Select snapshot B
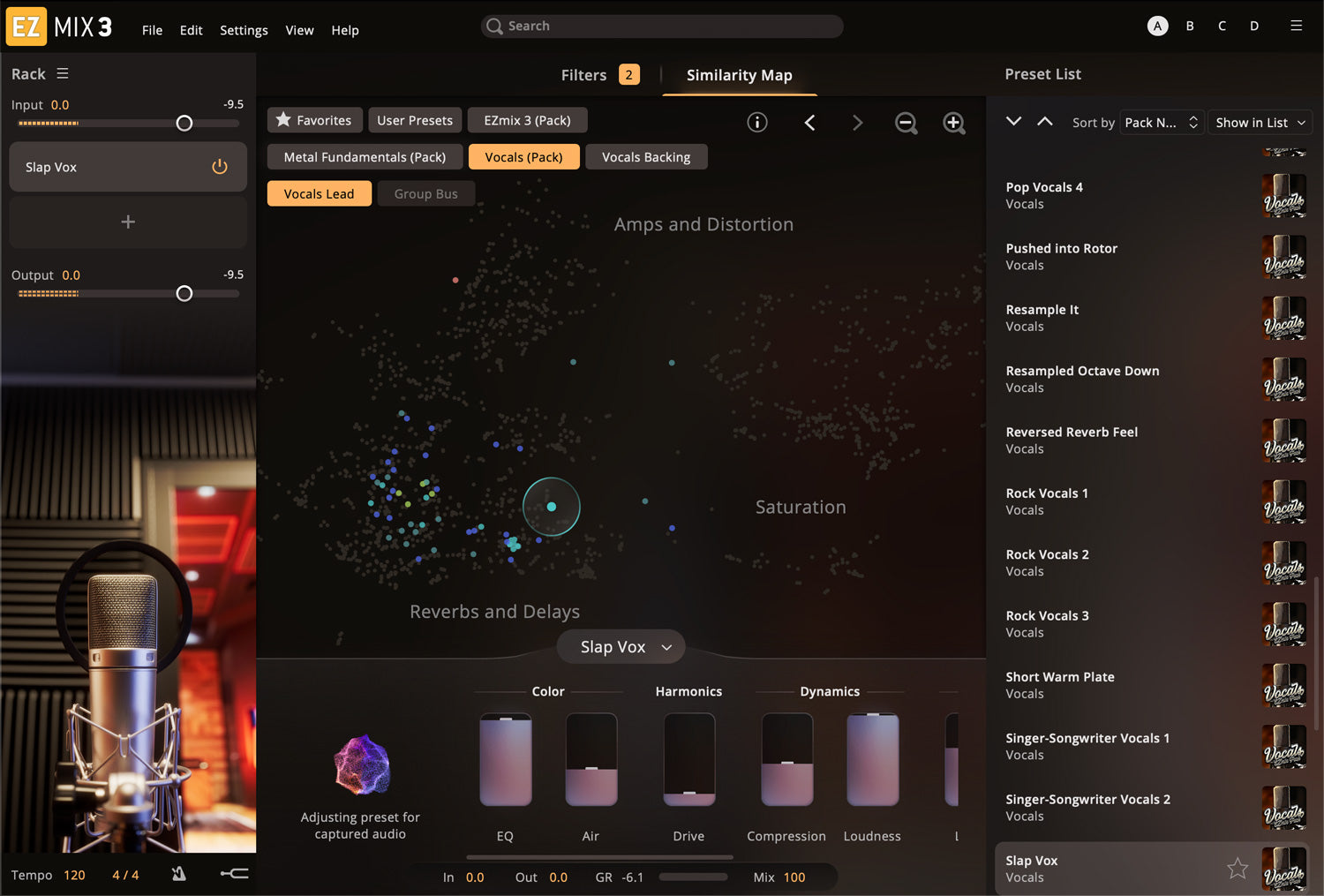Image resolution: width=1324 pixels, height=896 pixels. click(x=1190, y=26)
